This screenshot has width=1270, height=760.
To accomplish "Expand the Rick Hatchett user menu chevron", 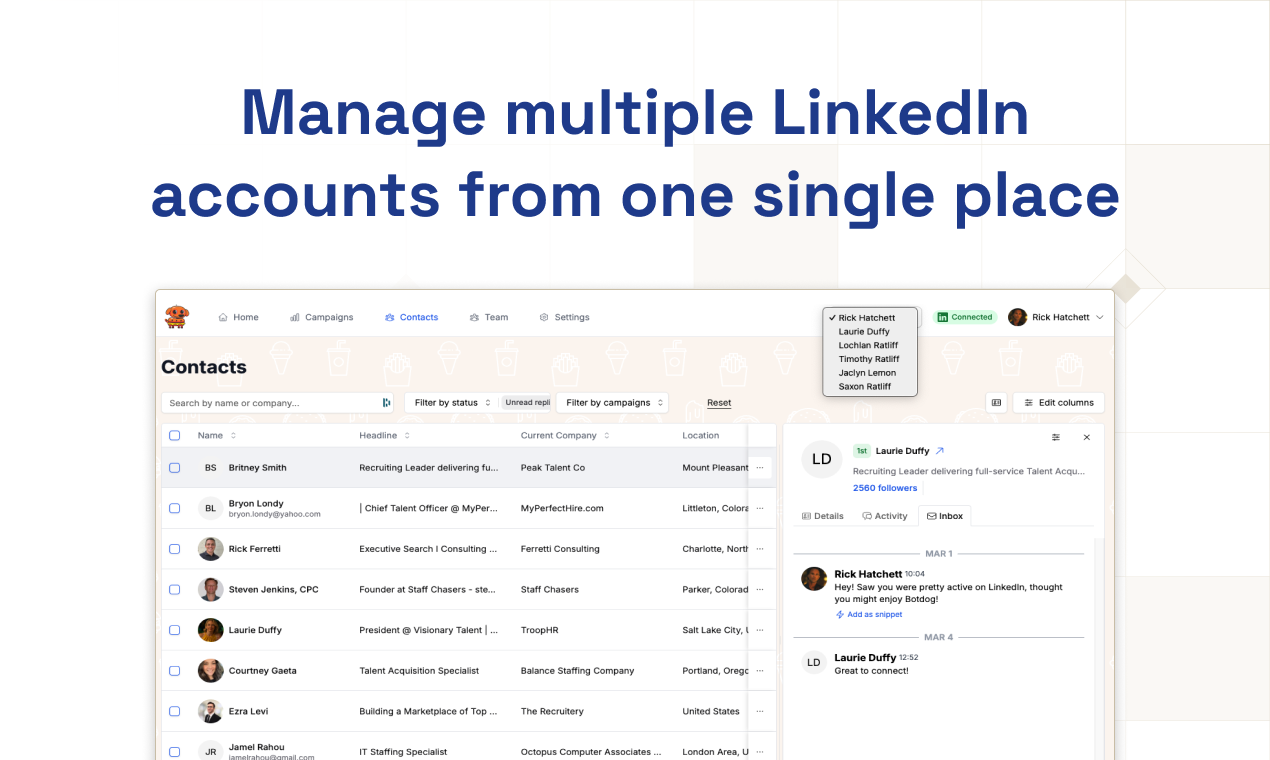I will [1100, 317].
